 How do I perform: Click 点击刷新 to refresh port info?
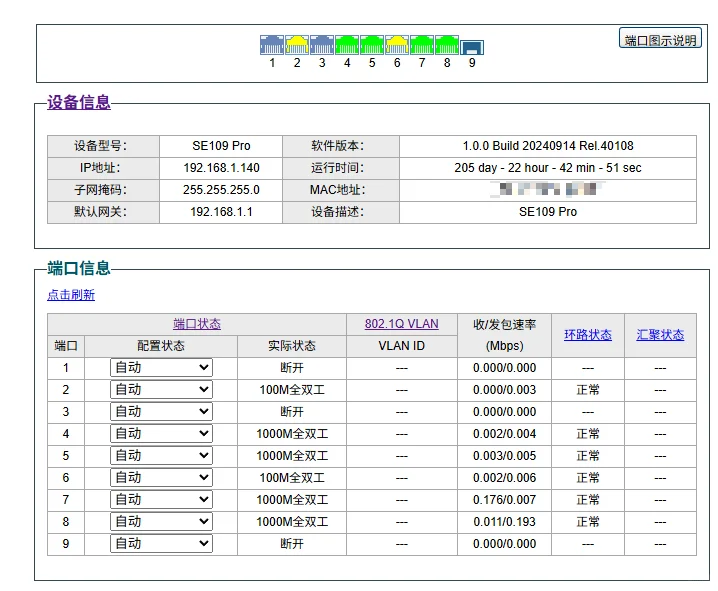point(71,294)
